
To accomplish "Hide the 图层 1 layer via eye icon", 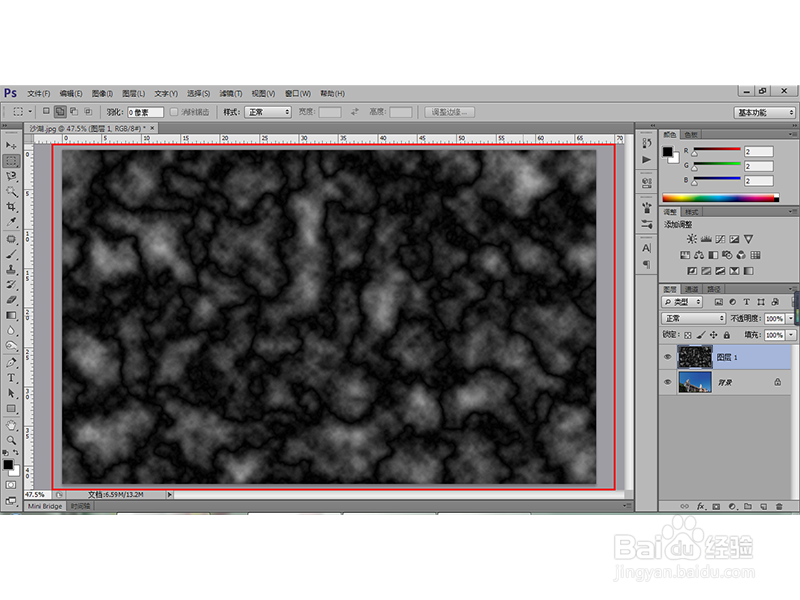I will [x=667, y=357].
